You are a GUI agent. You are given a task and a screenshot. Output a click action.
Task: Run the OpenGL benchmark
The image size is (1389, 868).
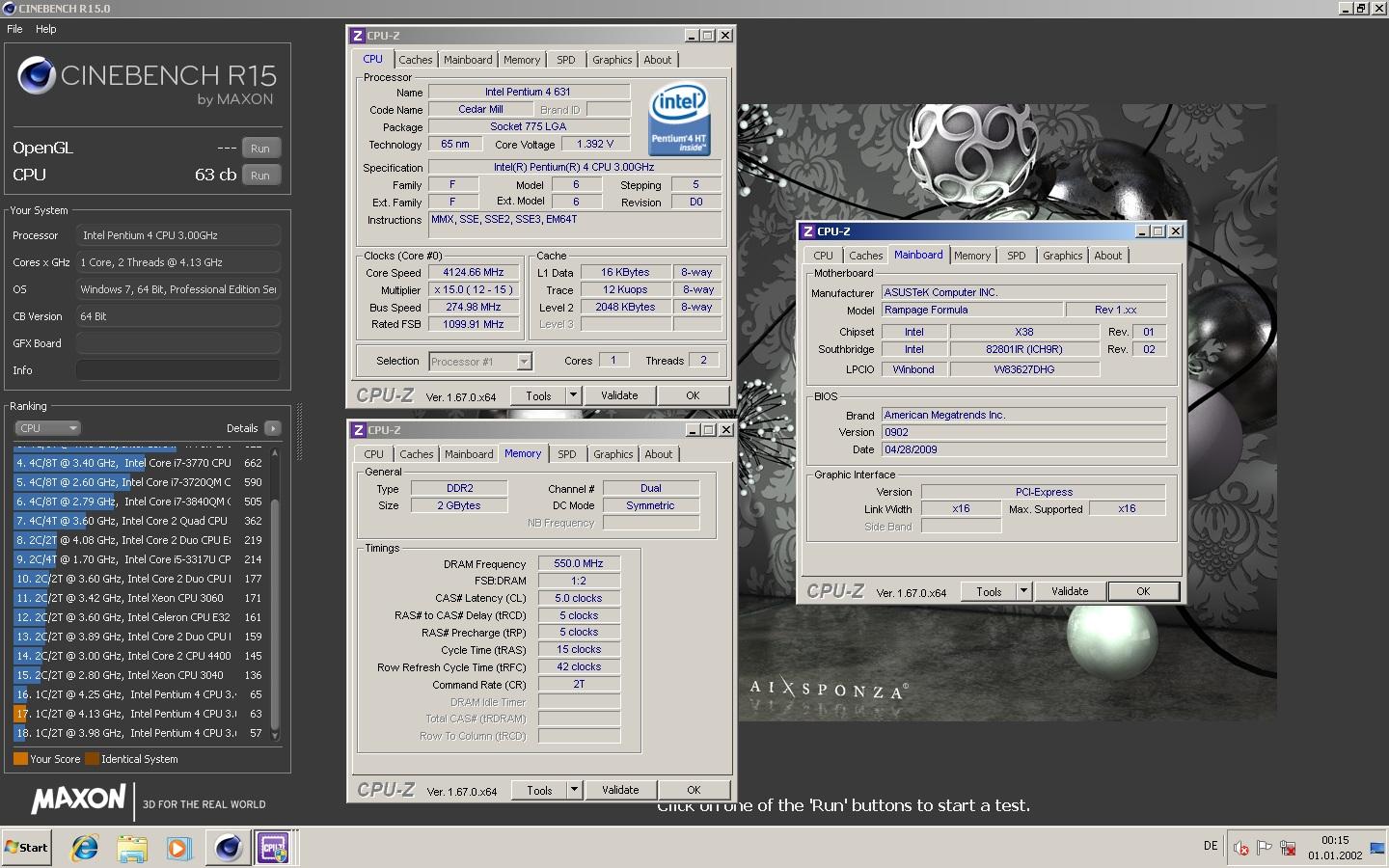260,149
